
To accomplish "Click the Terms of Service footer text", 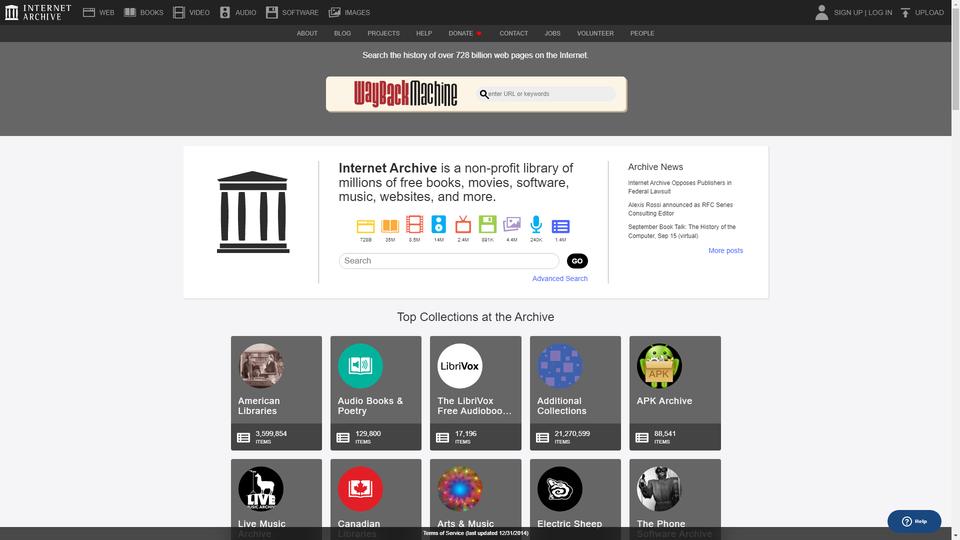I will click(x=476, y=533).
